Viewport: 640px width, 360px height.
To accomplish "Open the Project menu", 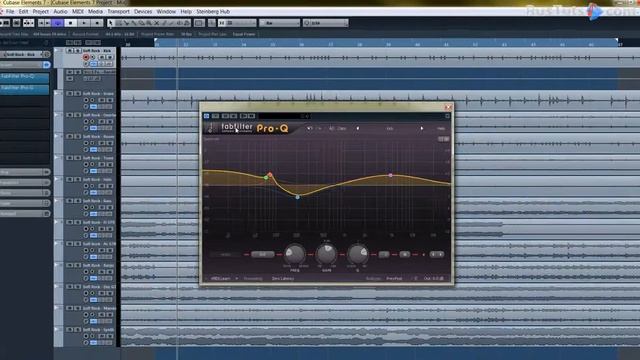I will coord(40,11).
